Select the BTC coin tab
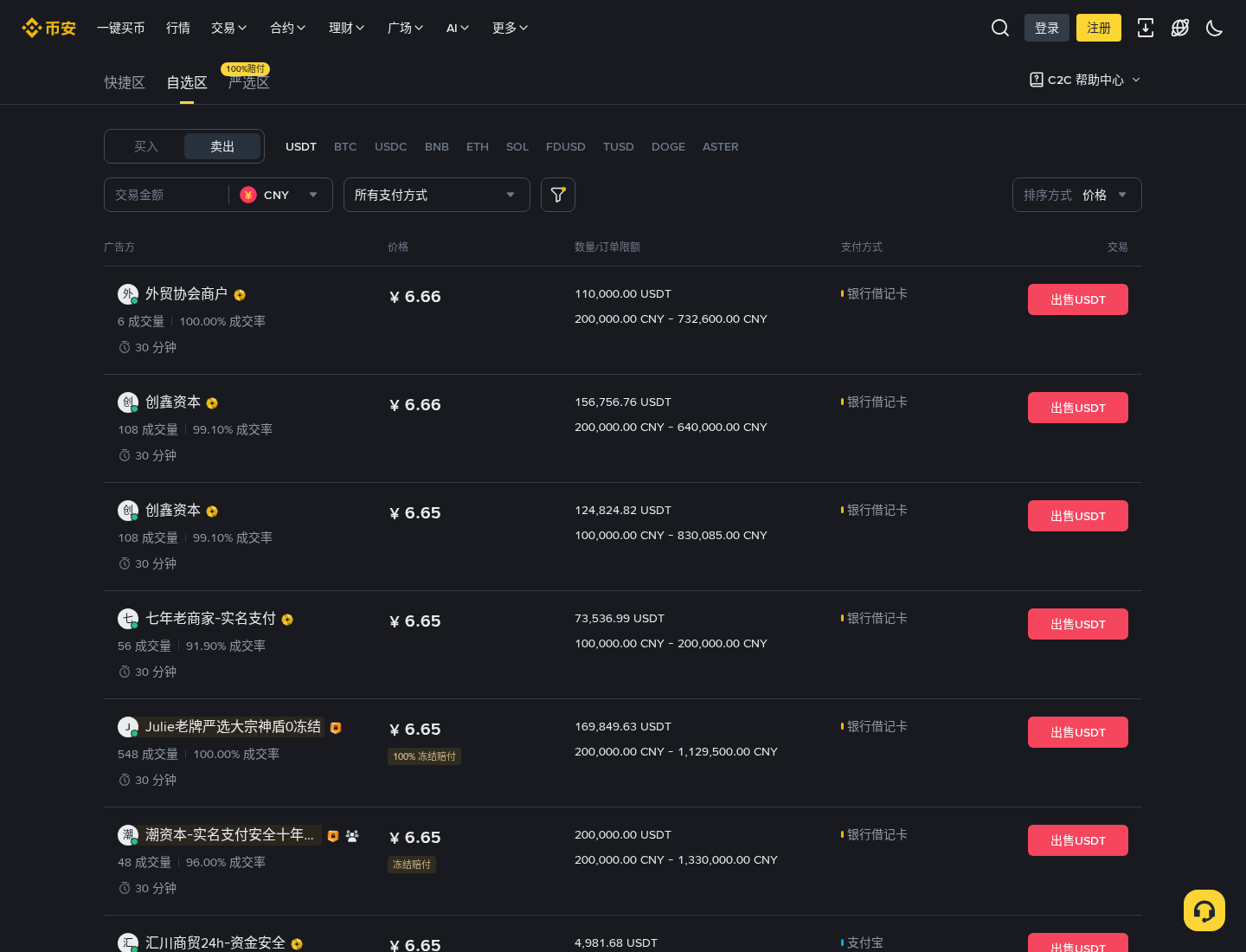Viewport: 1246px width, 952px height. [x=345, y=146]
